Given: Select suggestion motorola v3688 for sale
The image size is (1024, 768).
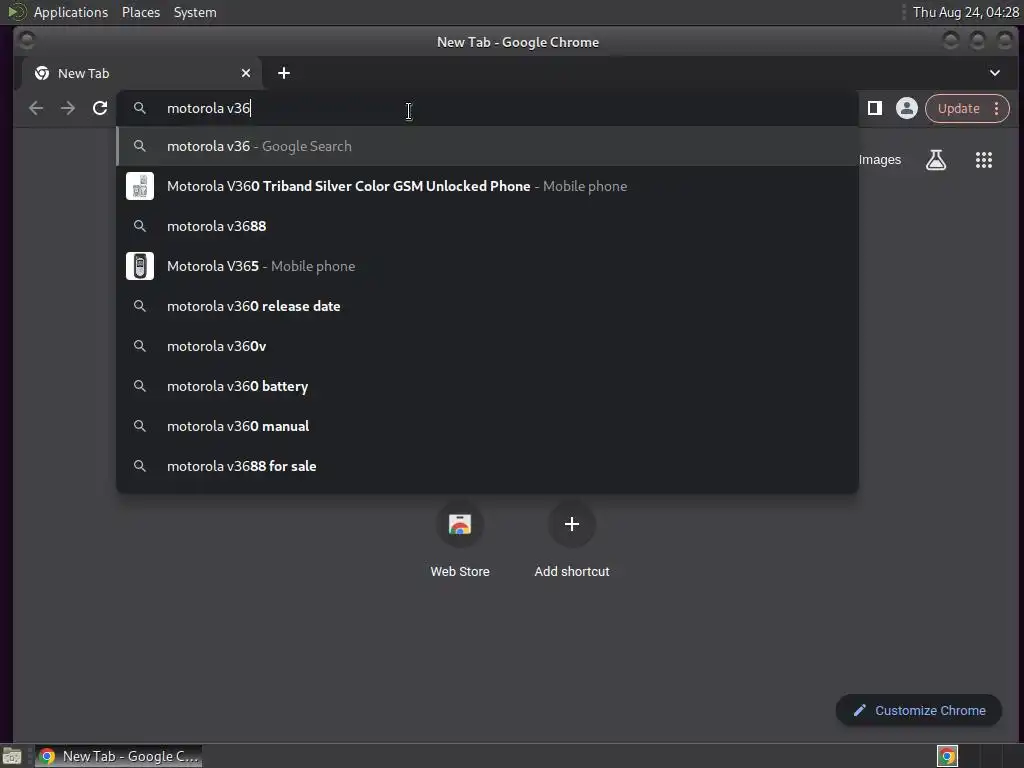Looking at the screenshot, I should click(x=487, y=466).
